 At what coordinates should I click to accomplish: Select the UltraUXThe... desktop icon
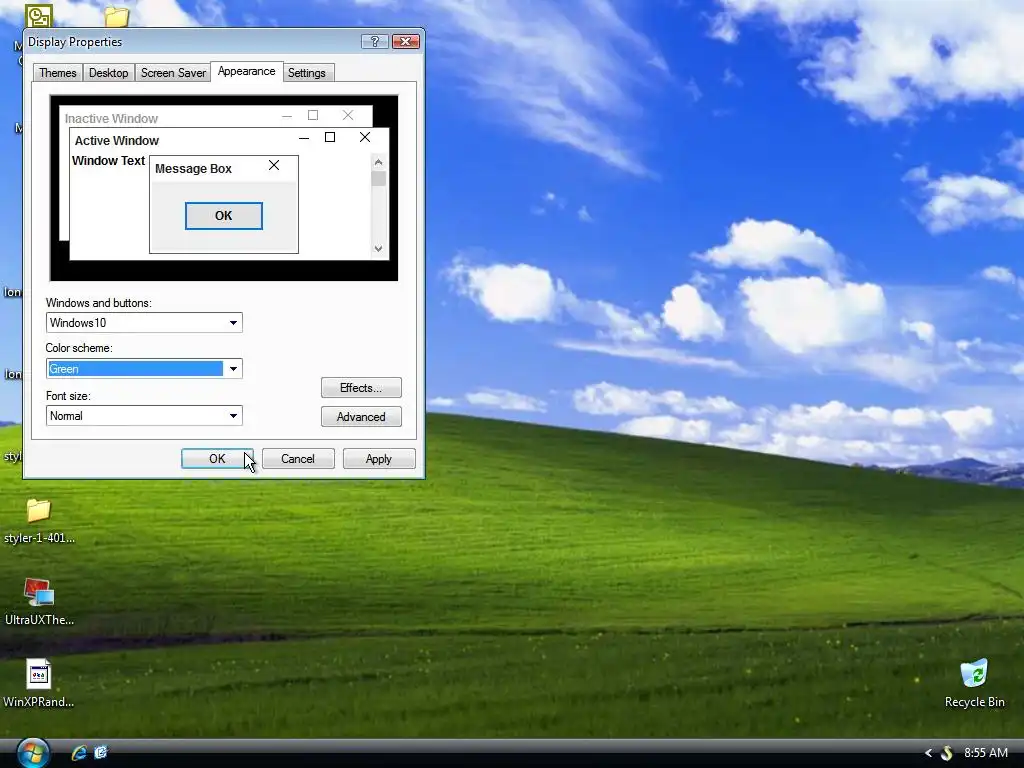[x=39, y=601]
